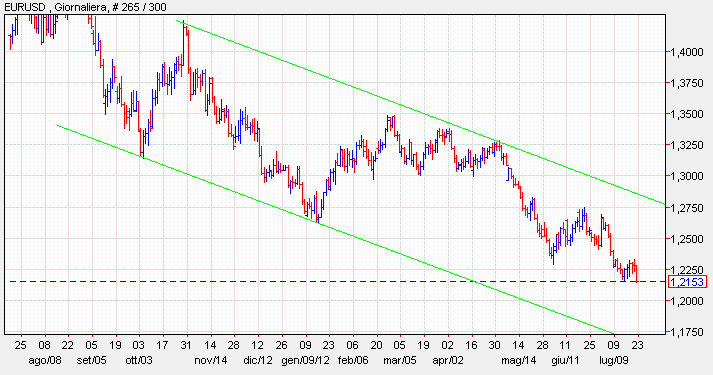Select the mag/14 month label

519,360
